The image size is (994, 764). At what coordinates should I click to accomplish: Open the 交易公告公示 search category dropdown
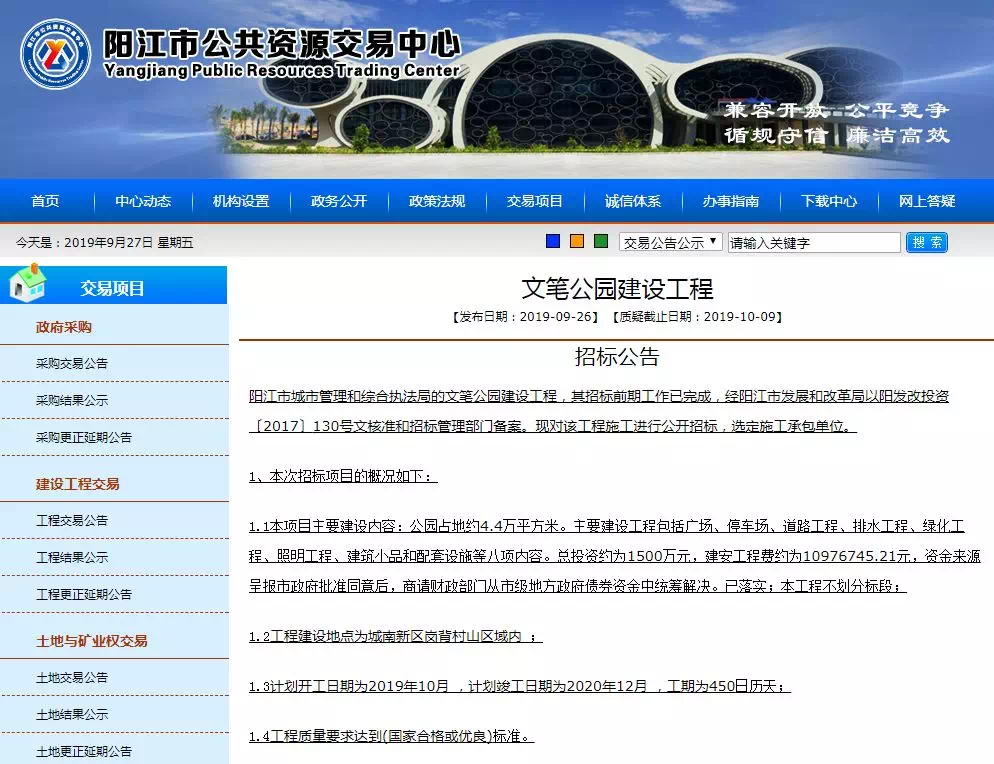670,242
